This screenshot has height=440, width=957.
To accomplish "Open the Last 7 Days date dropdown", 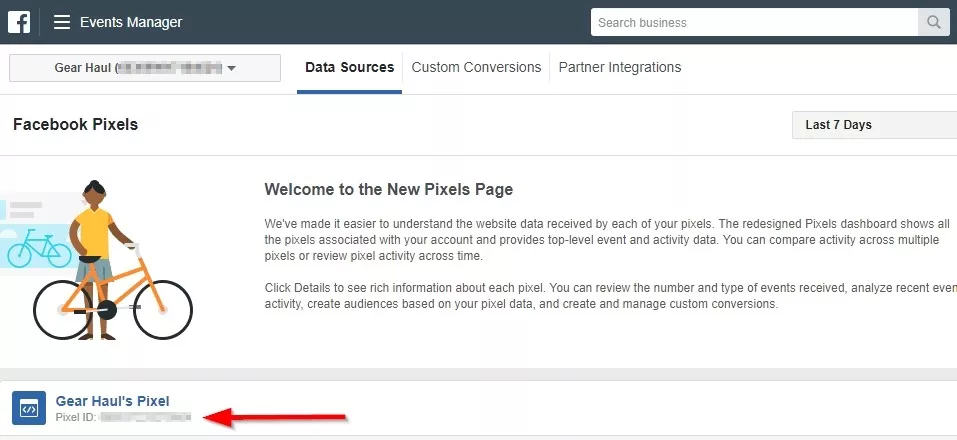I will click(874, 125).
